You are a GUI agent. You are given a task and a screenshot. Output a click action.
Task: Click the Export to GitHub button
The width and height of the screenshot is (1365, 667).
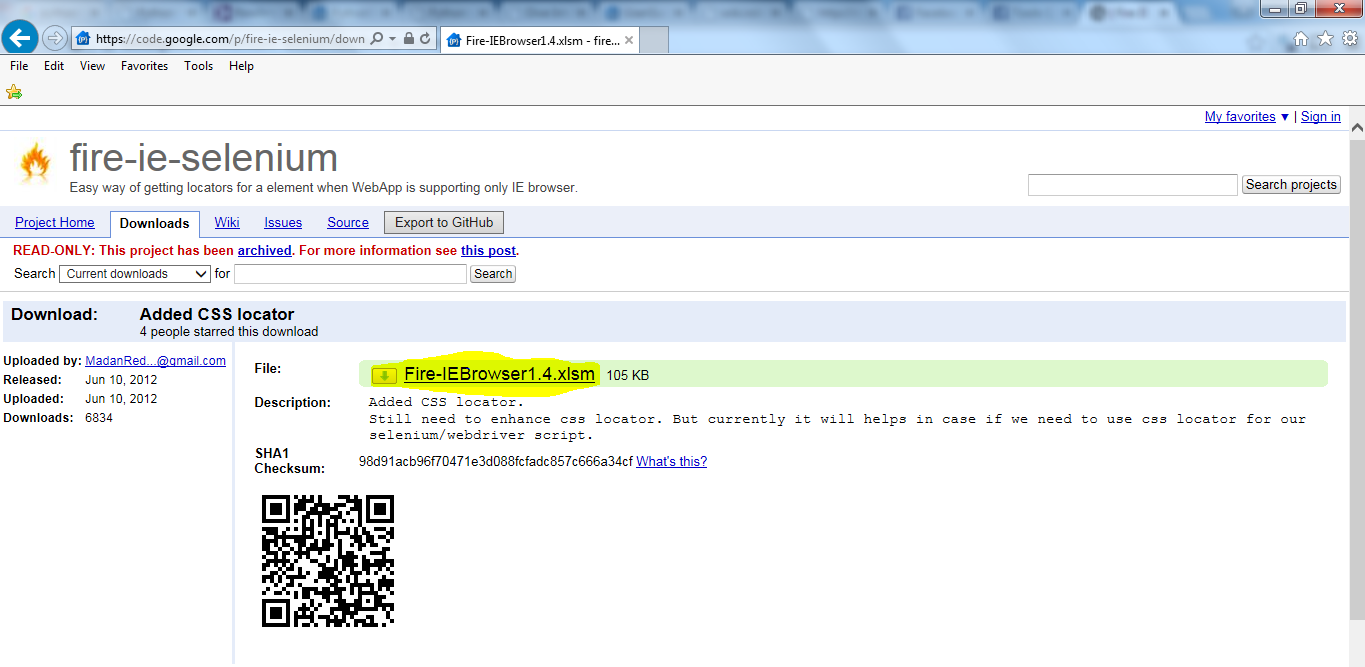tap(444, 223)
